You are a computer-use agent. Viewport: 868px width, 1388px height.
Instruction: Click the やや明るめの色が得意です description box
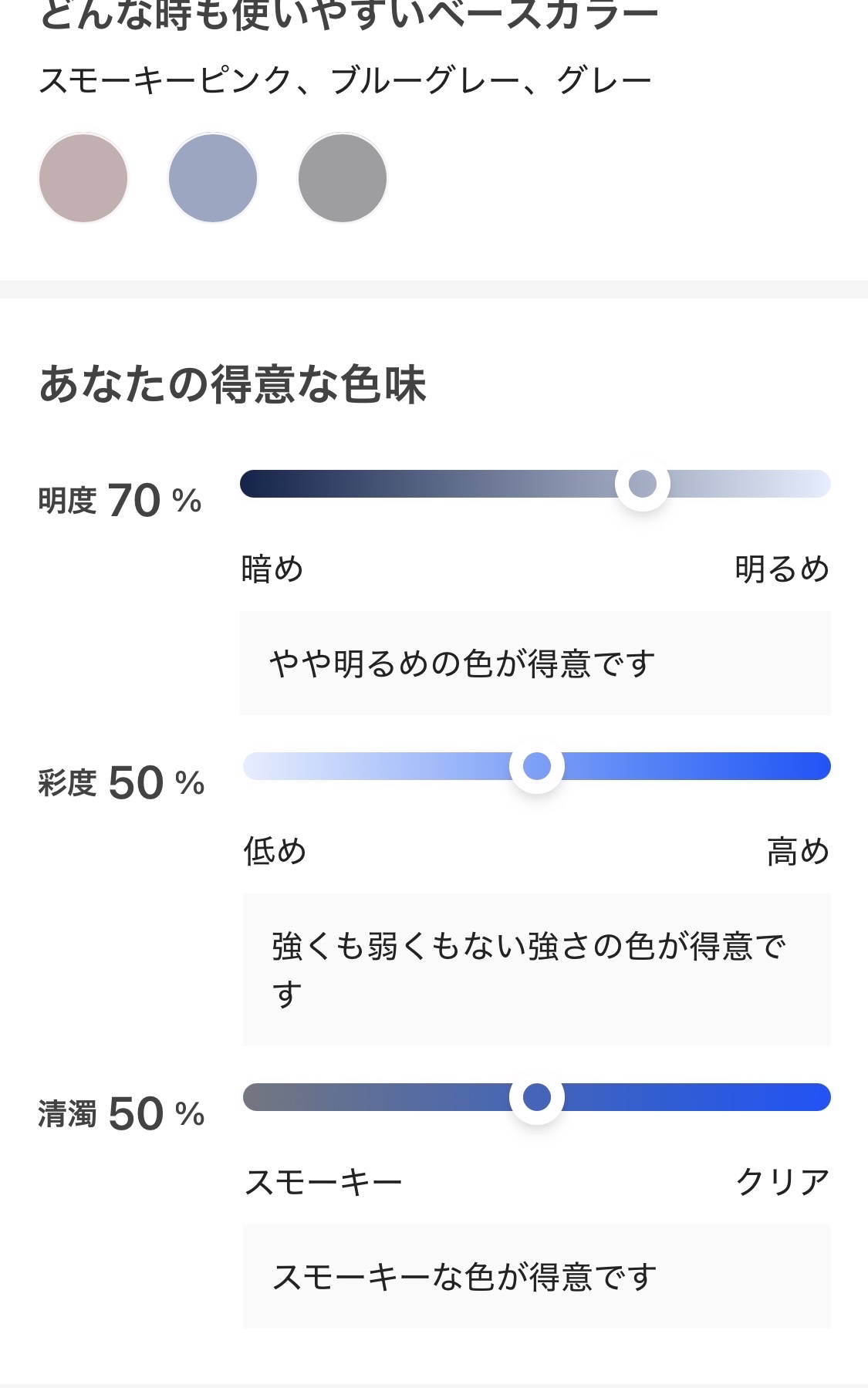click(x=535, y=664)
